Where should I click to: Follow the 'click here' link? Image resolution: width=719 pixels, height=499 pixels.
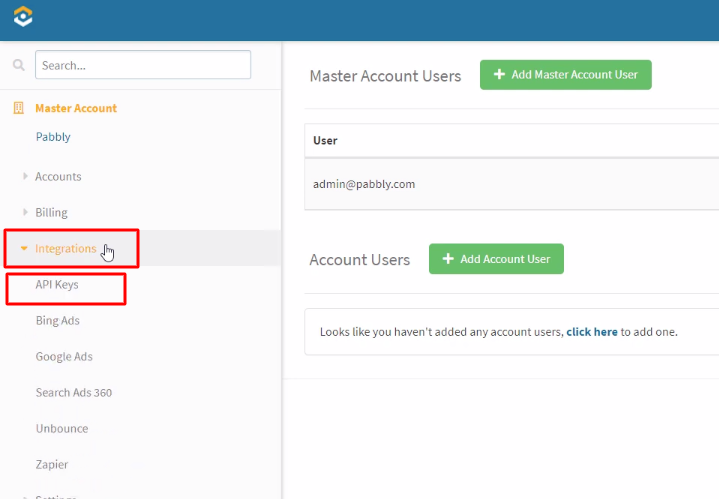pos(592,332)
